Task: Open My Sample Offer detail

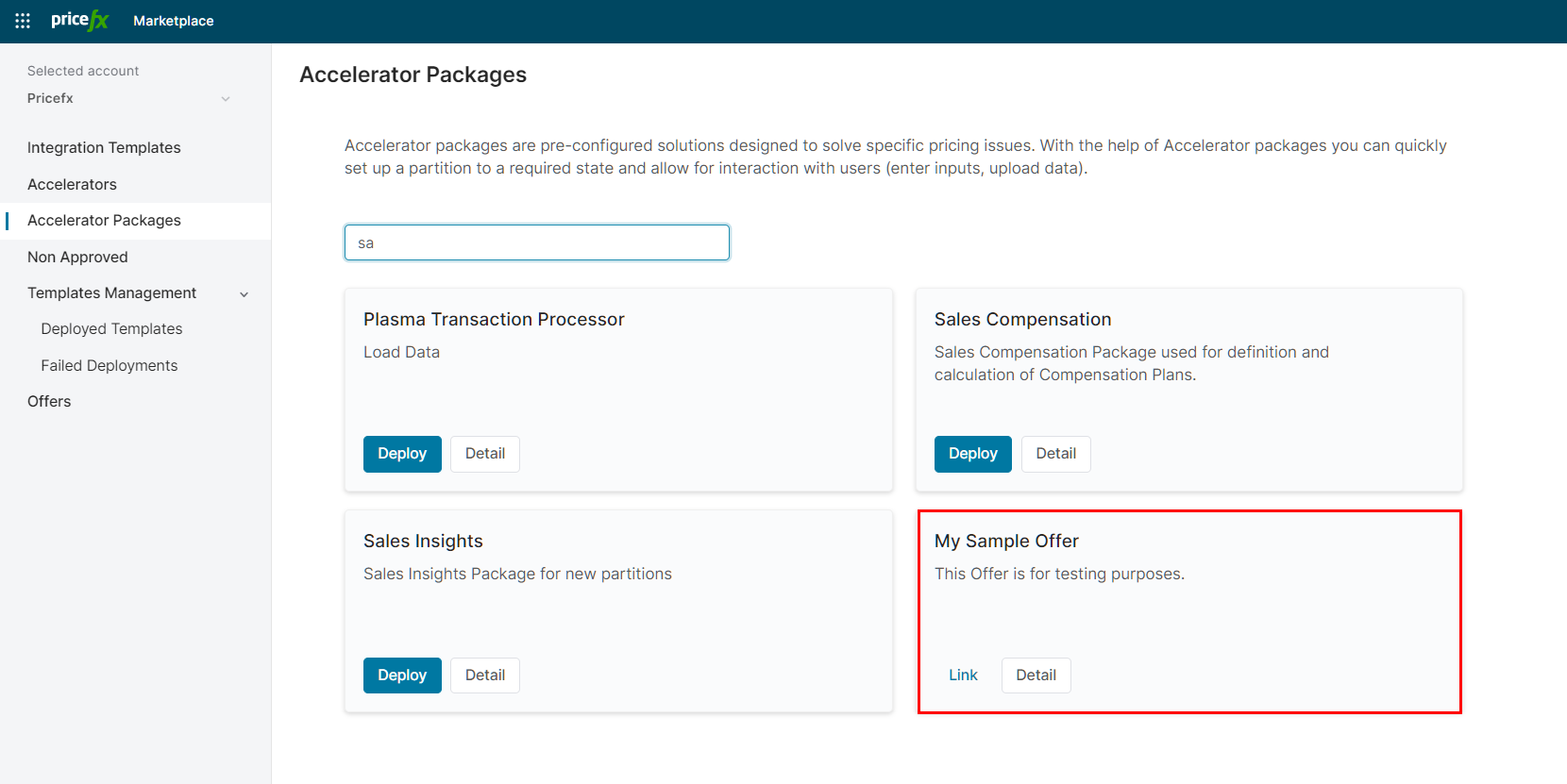Action: [1036, 676]
